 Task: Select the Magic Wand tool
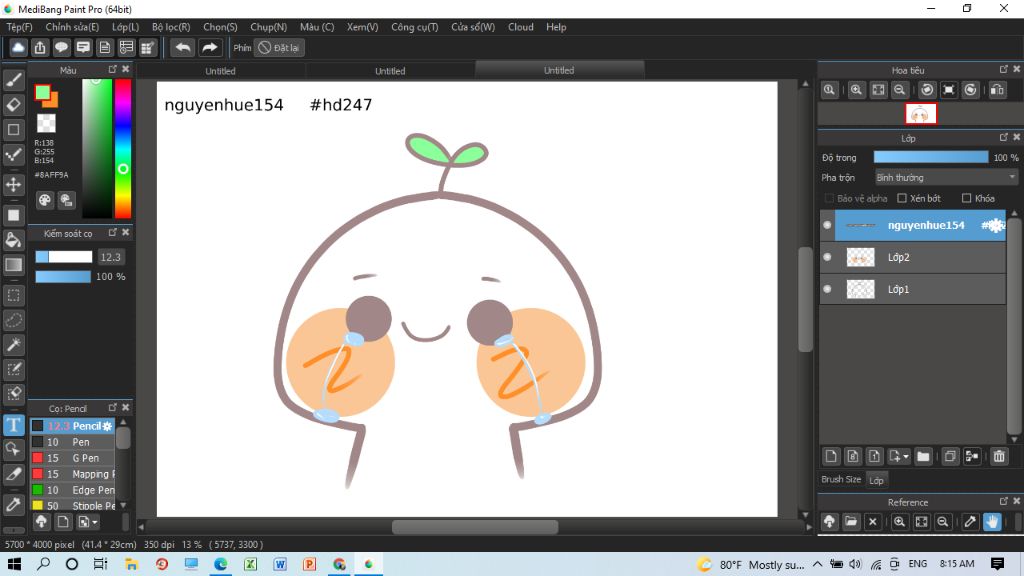click(14, 345)
